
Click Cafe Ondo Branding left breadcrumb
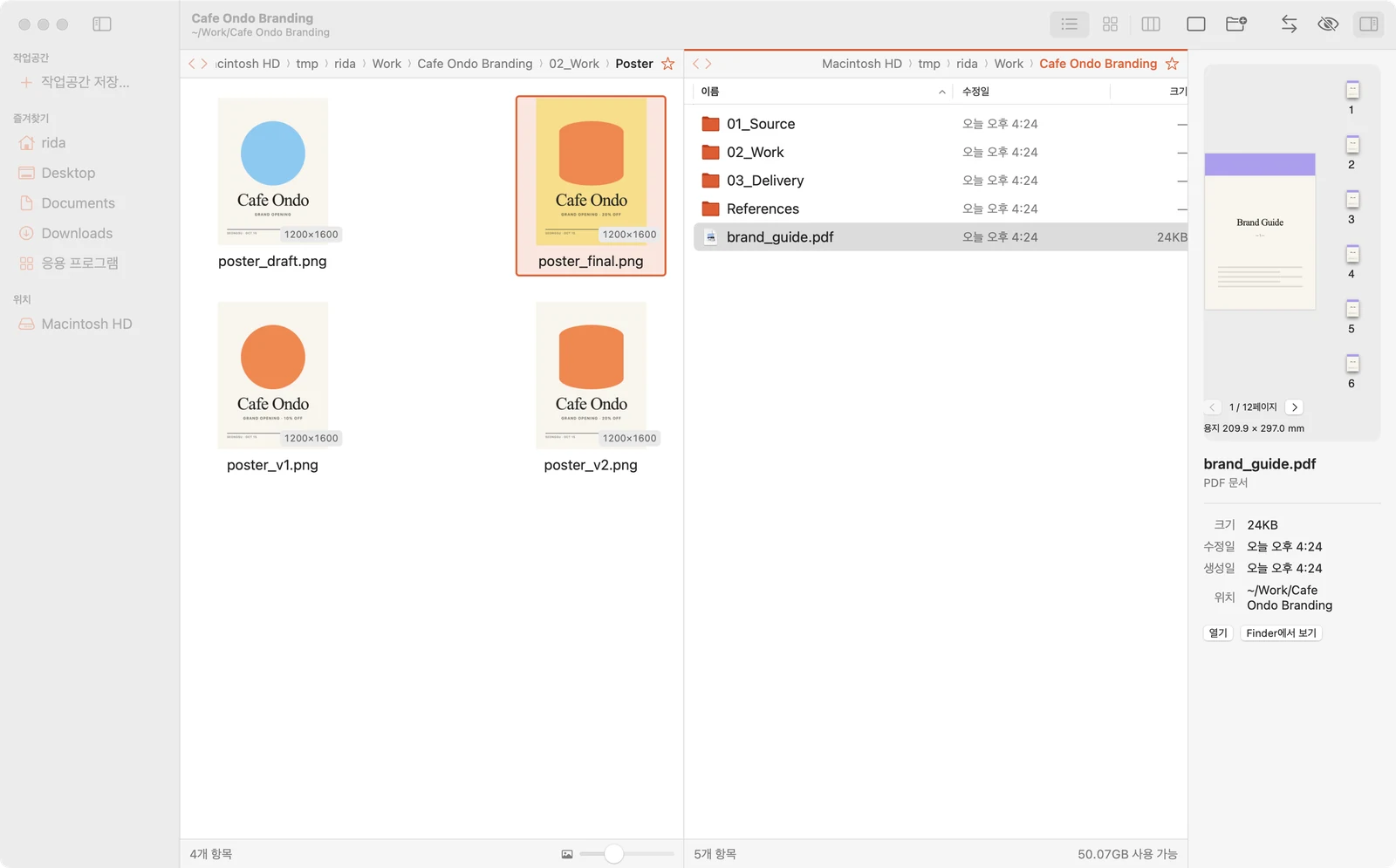475,64
